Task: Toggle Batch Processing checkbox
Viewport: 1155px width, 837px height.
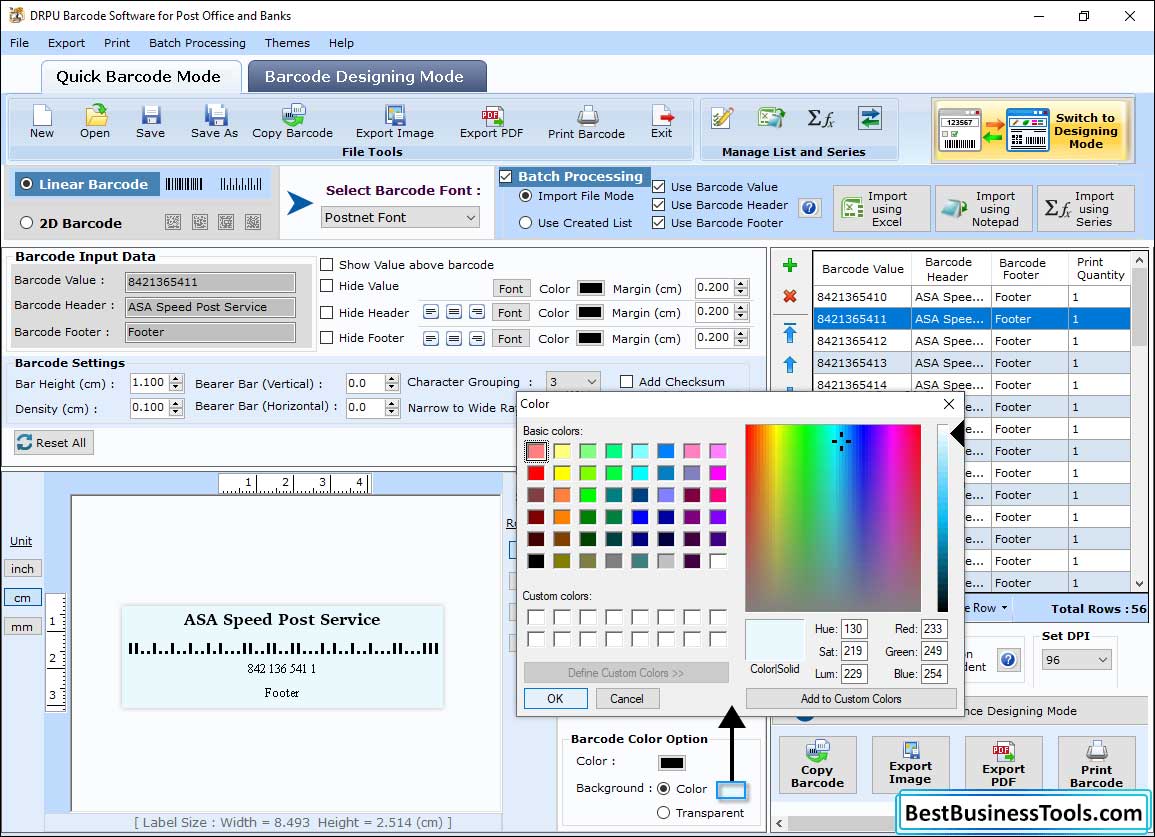Action: tap(505, 176)
